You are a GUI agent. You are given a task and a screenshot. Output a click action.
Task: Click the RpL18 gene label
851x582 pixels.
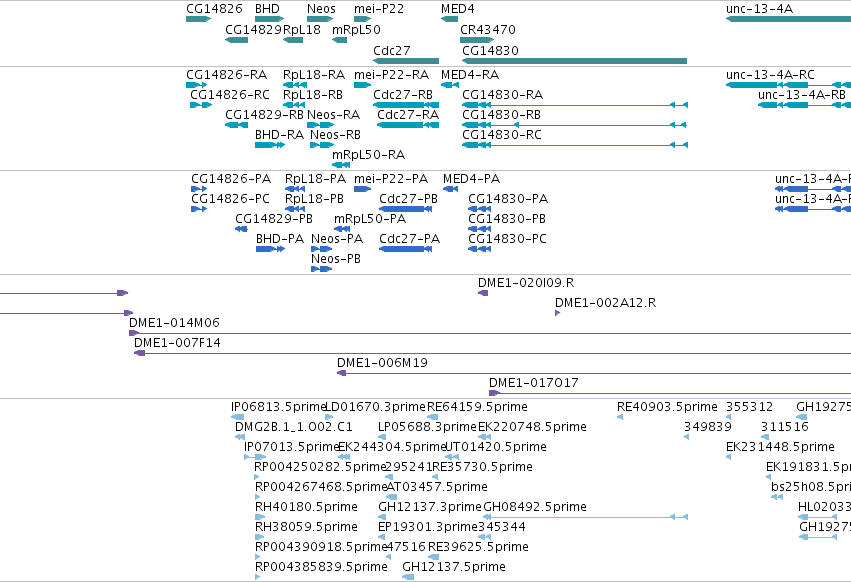pyautogui.click(x=302, y=29)
